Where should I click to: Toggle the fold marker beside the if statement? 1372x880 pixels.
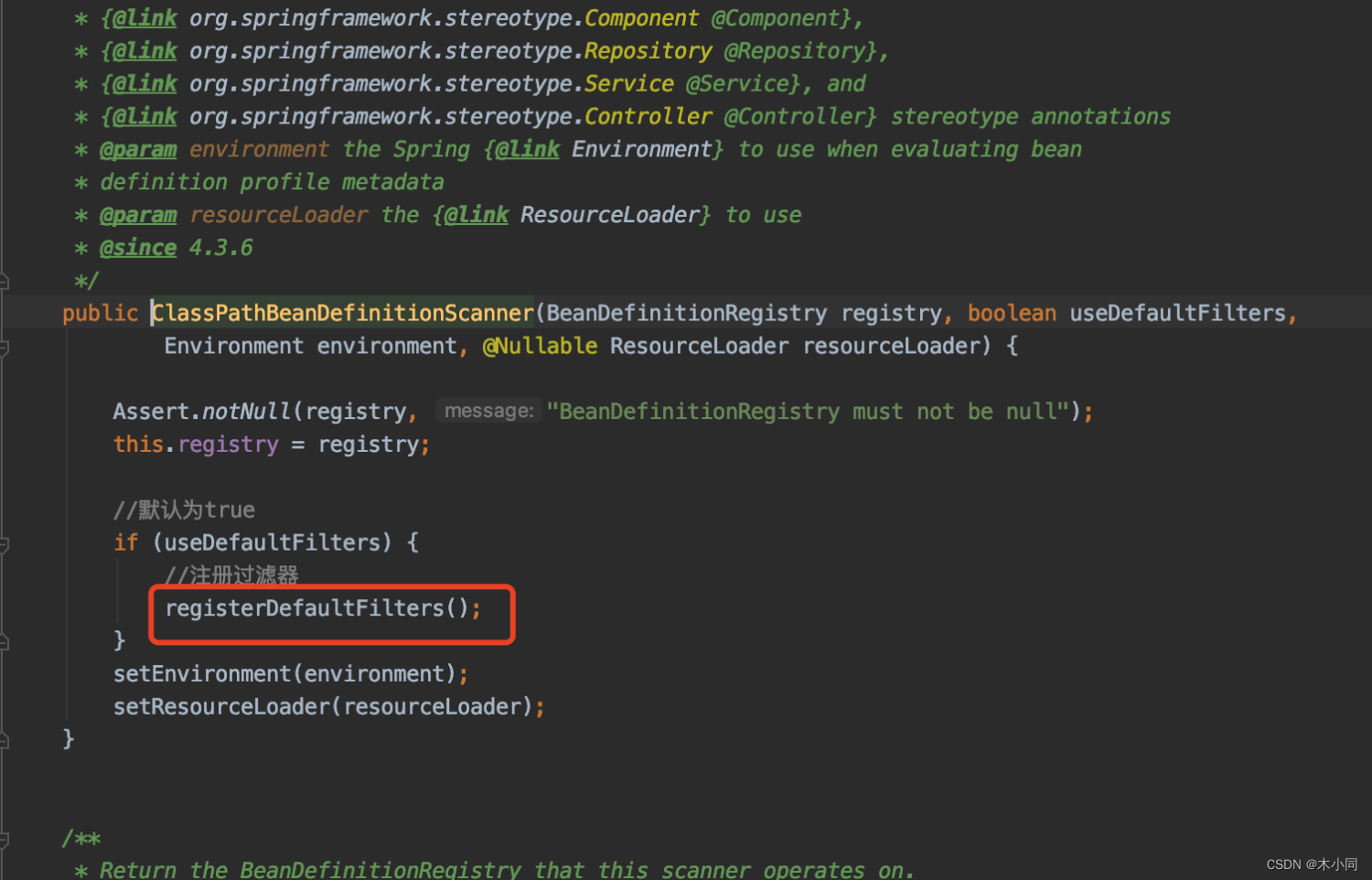pyautogui.click(x=5, y=544)
